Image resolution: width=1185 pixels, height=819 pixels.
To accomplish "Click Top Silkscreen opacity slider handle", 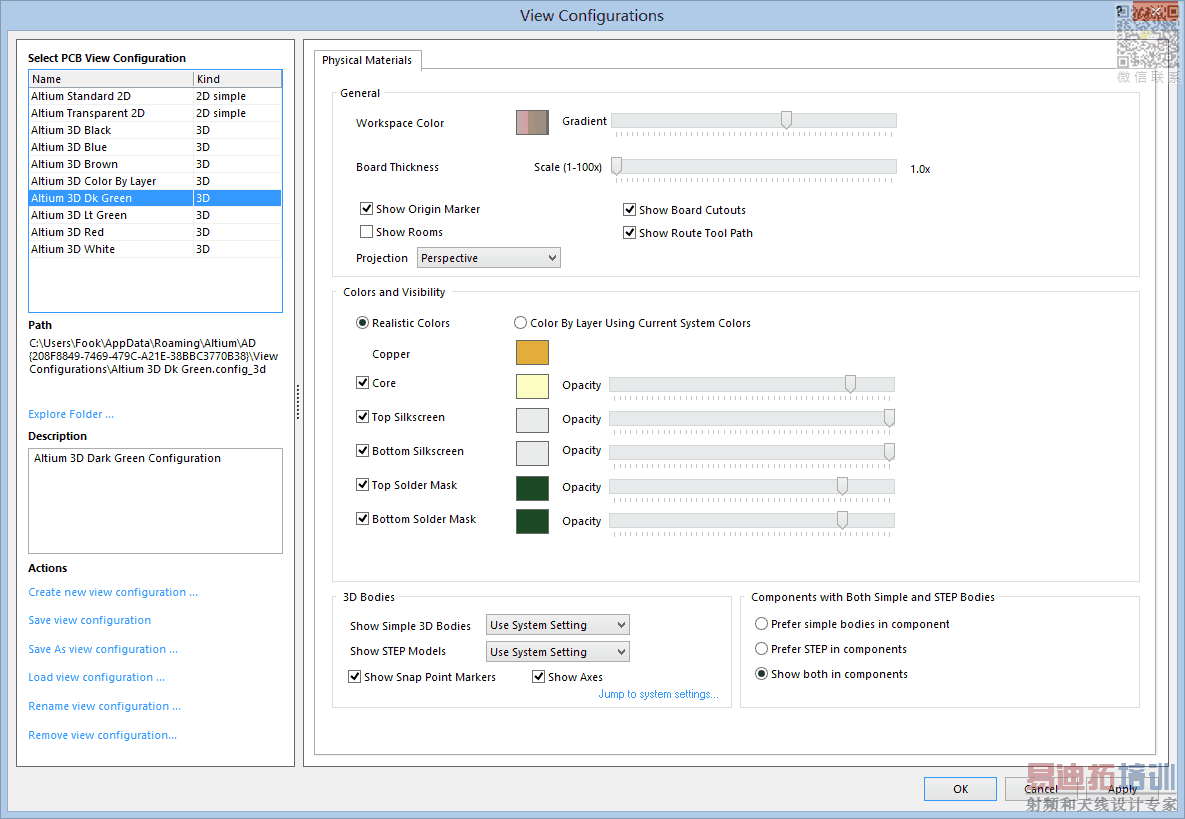I will point(890,418).
